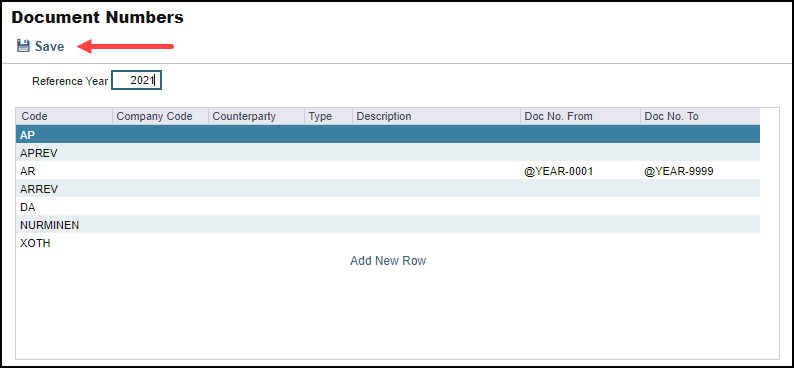Click the Doc No. From column header
This screenshot has height=368, width=794.
click(x=580, y=116)
